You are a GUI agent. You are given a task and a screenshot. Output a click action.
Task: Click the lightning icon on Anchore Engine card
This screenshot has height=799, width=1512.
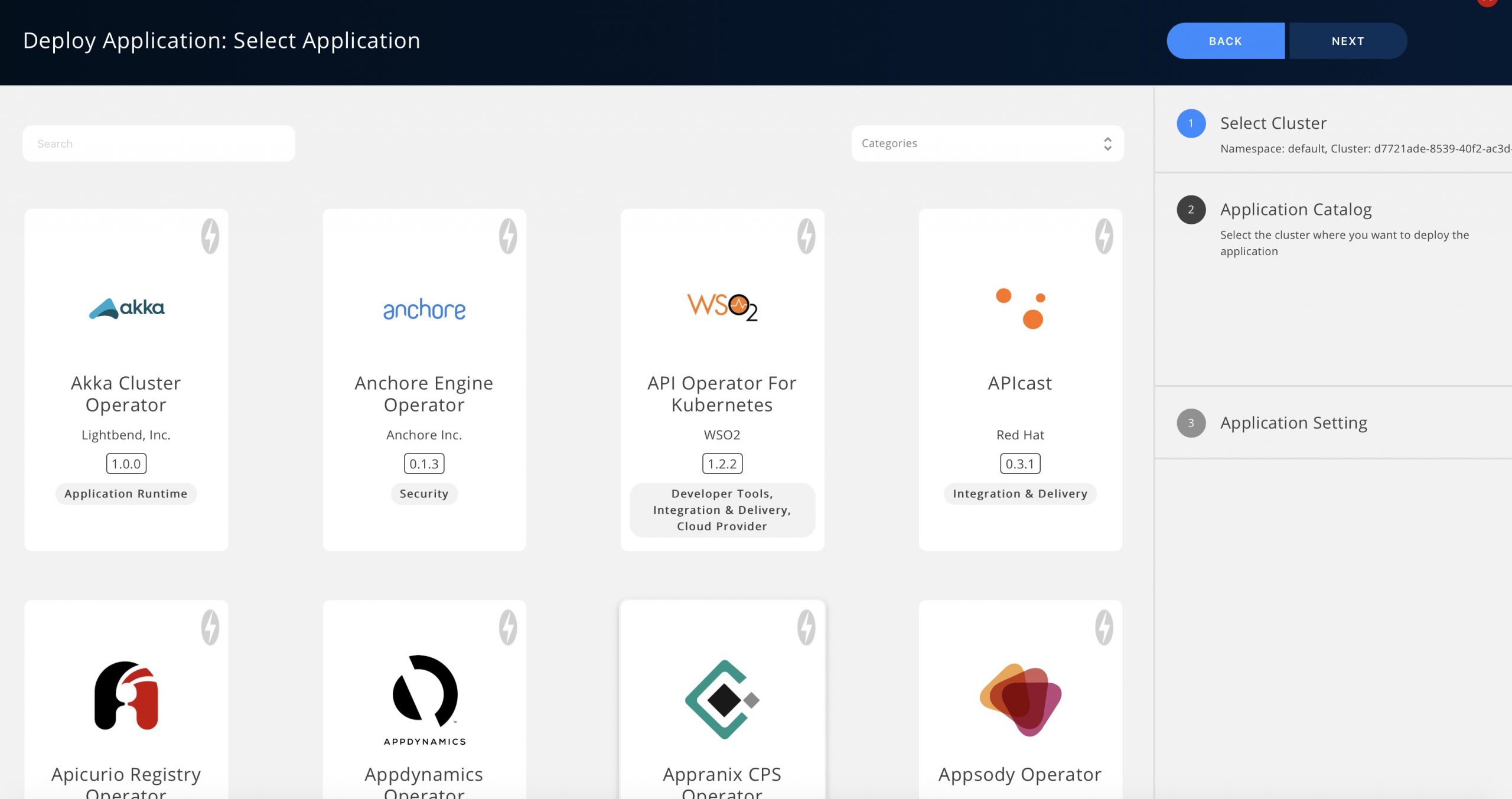(x=508, y=236)
